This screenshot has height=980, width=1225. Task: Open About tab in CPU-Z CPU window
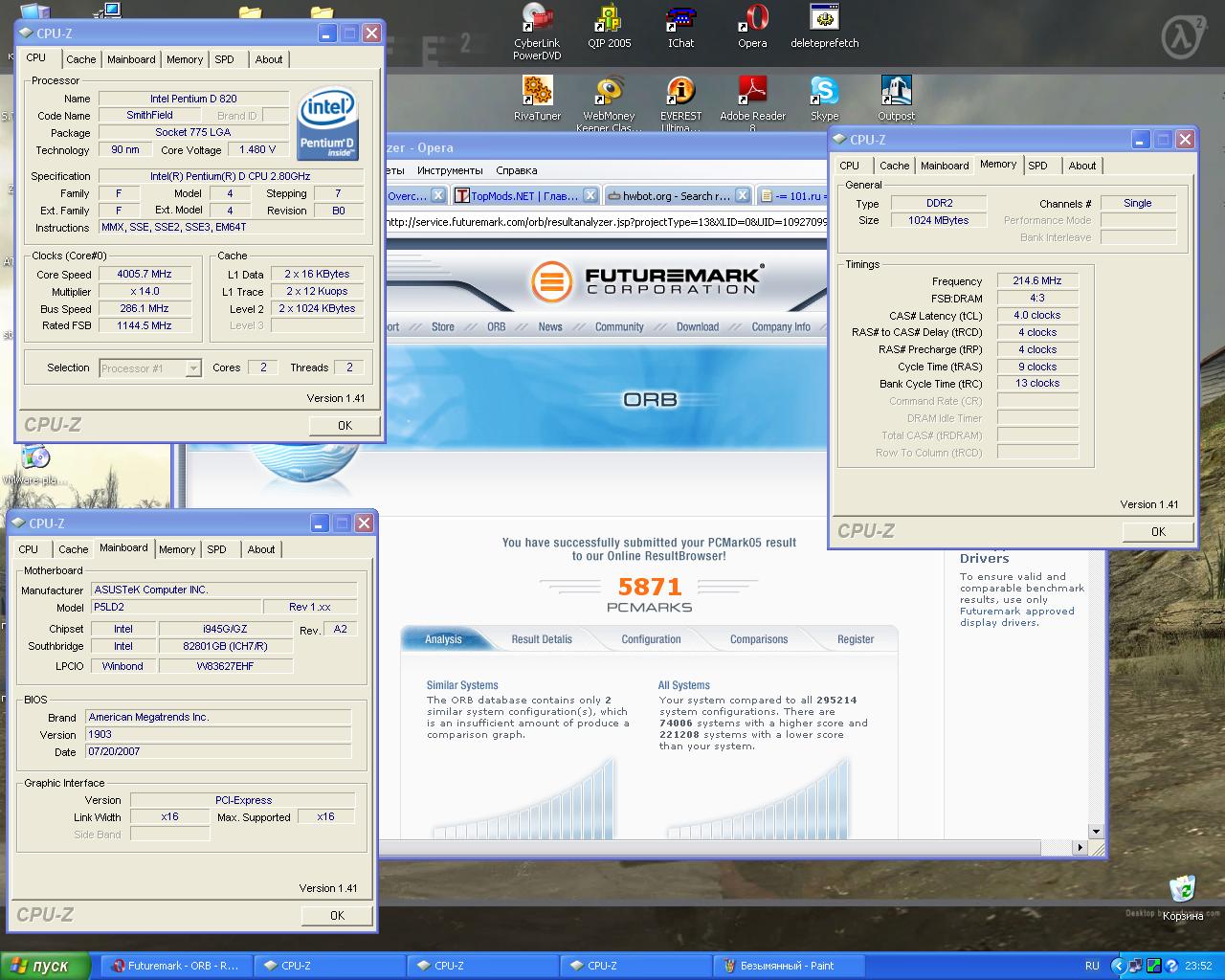click(269, 59)
